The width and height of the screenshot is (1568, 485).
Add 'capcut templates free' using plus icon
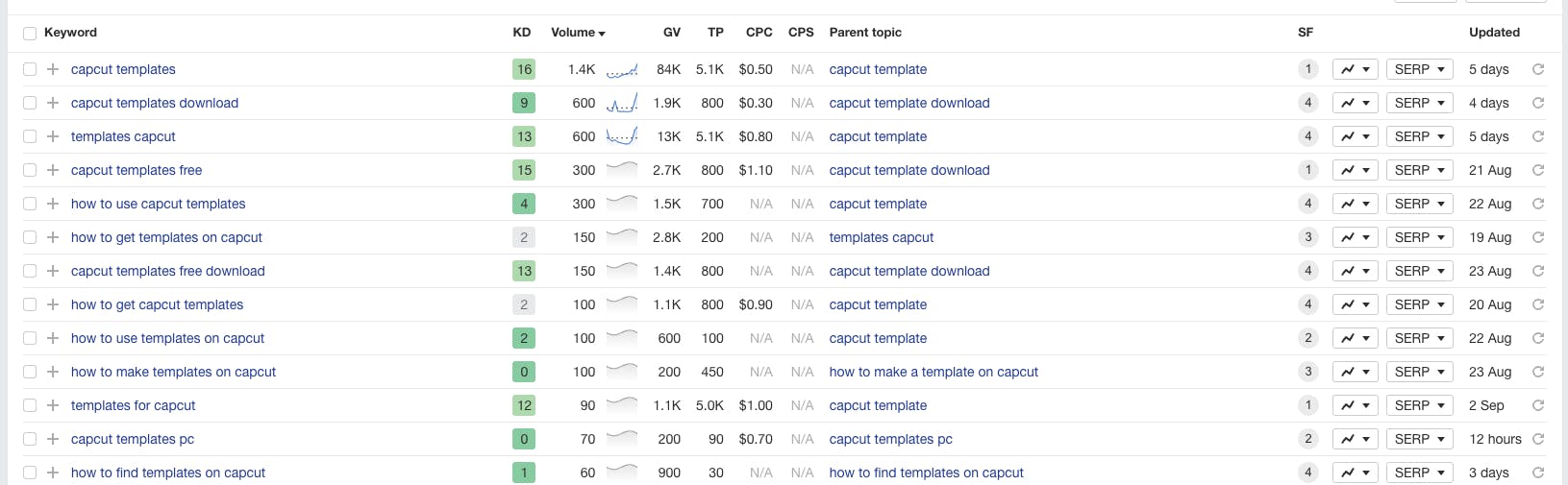(x=53, y=170)
